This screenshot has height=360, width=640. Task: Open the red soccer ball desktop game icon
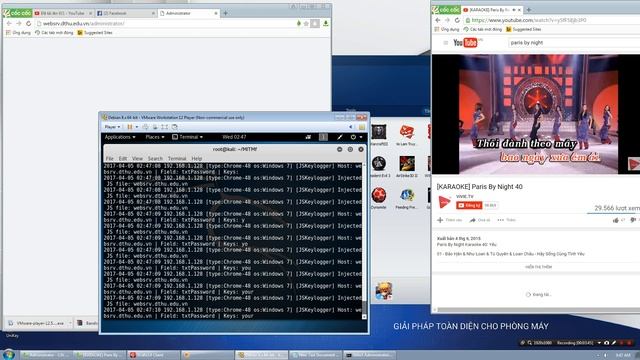379,196
